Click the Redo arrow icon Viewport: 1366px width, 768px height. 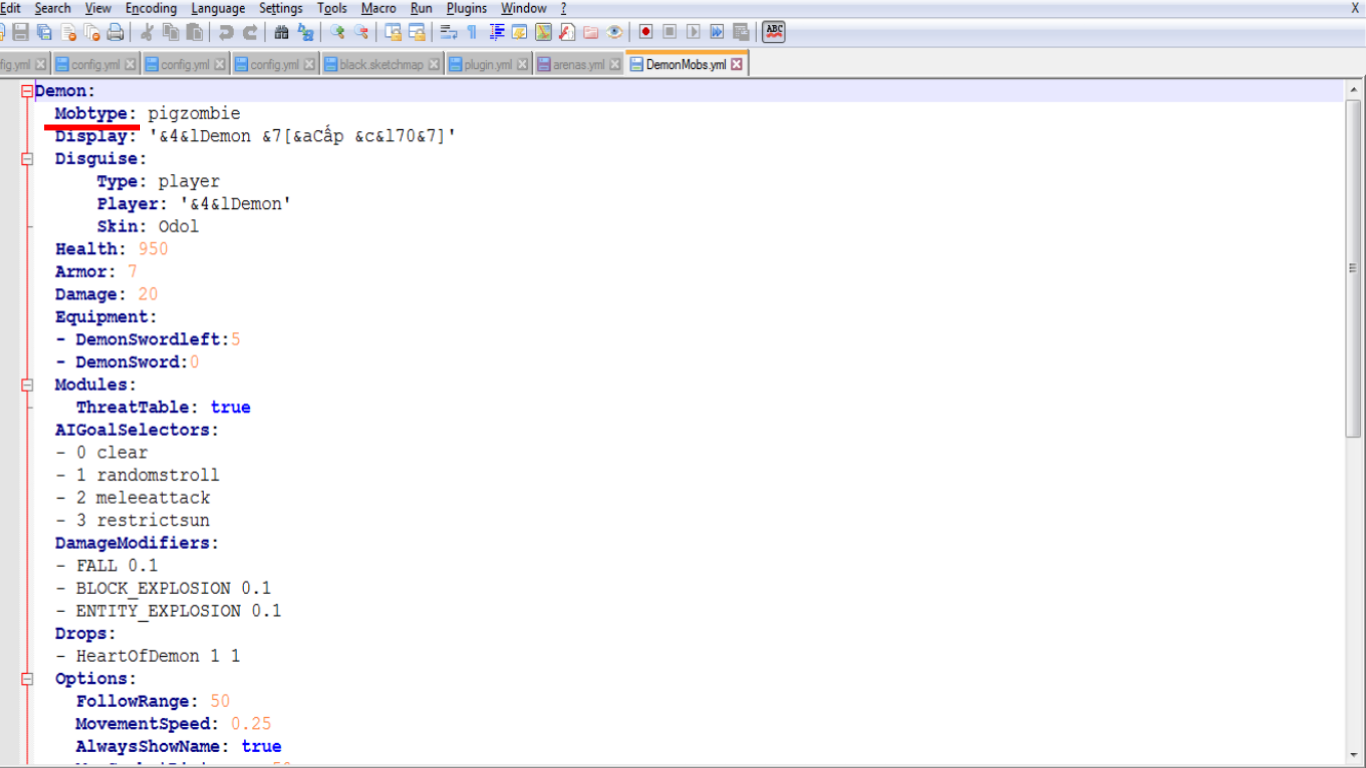[x=250, y=32]
